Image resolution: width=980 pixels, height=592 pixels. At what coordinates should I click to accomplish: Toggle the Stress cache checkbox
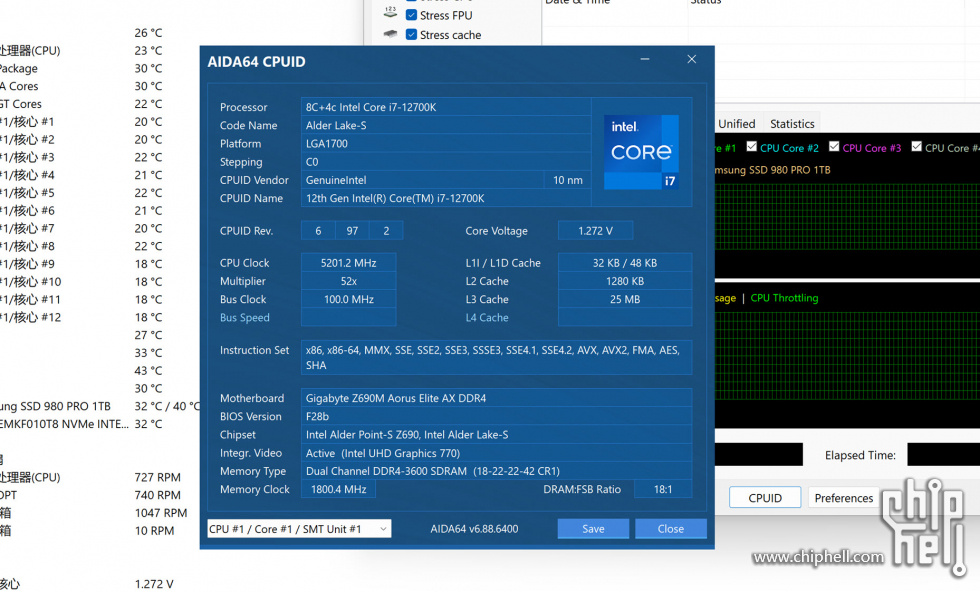411,34
